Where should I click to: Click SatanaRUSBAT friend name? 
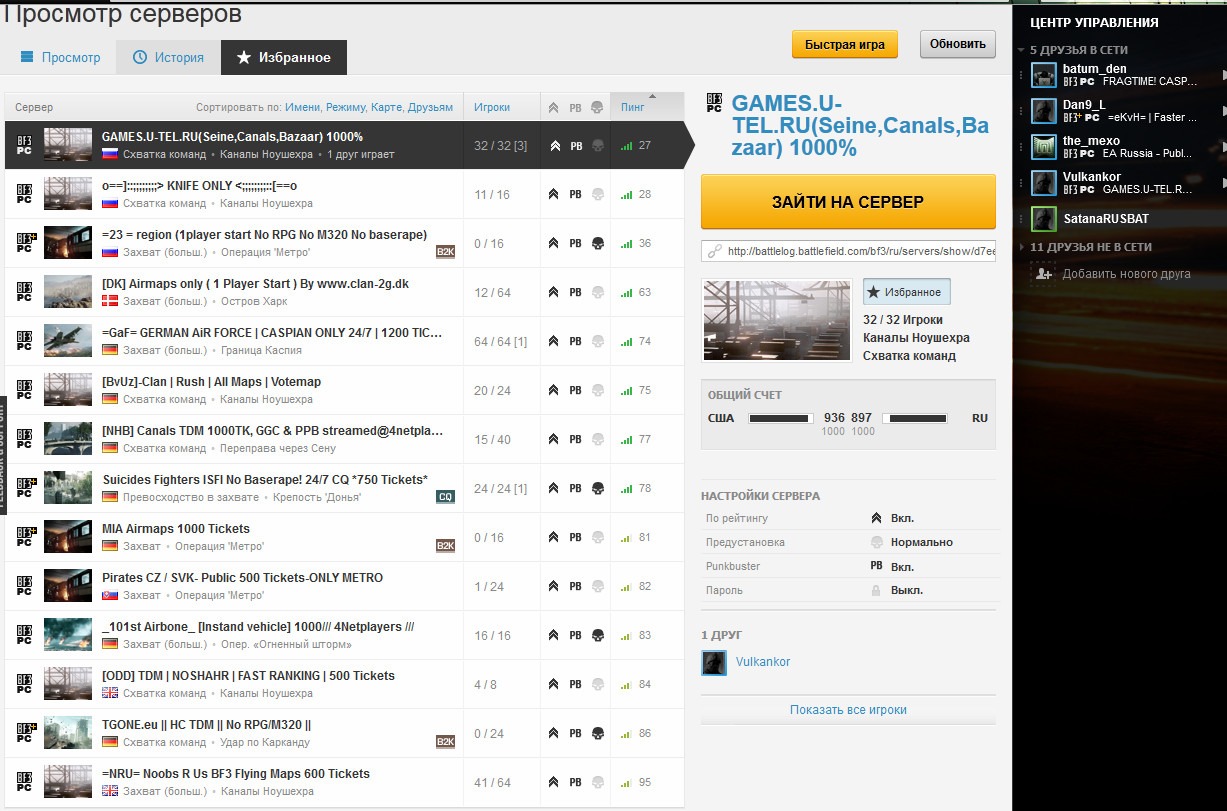click(x=1108, y=218)
